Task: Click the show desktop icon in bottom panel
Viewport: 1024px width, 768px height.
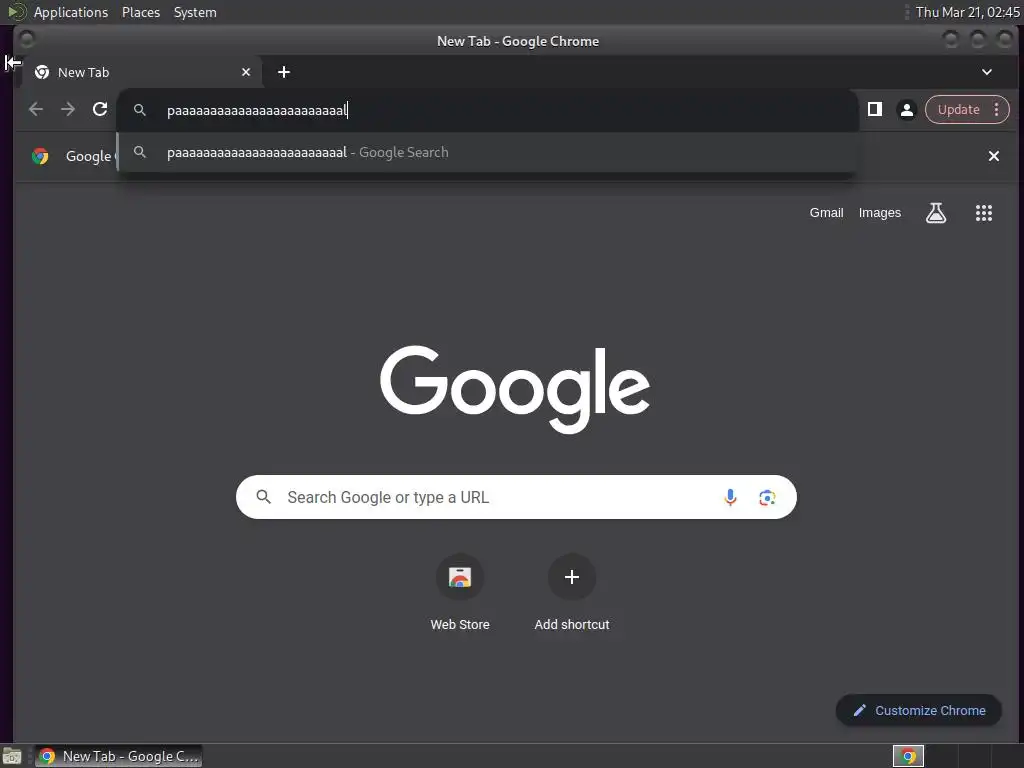Action: [x=12, y=756]
